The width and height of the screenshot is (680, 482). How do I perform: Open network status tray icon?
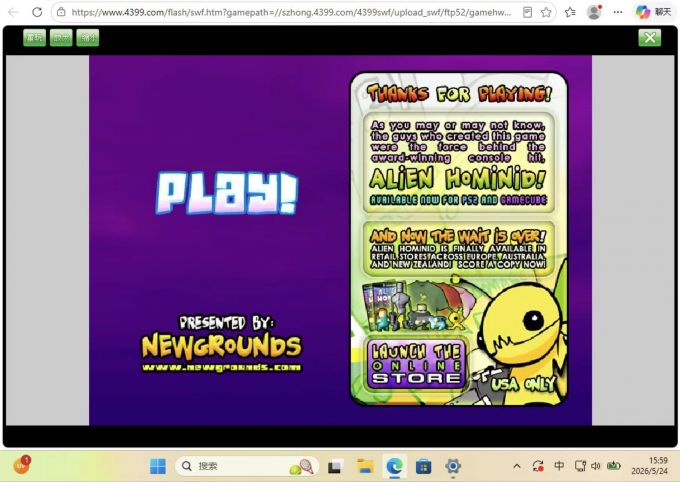580,466
